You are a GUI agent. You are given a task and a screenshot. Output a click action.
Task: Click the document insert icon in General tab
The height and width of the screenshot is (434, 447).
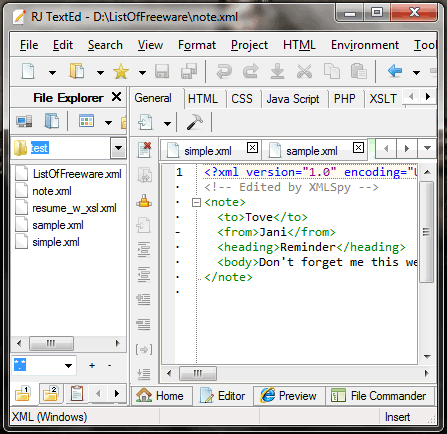pyautogui.click(x=145, y=122)
